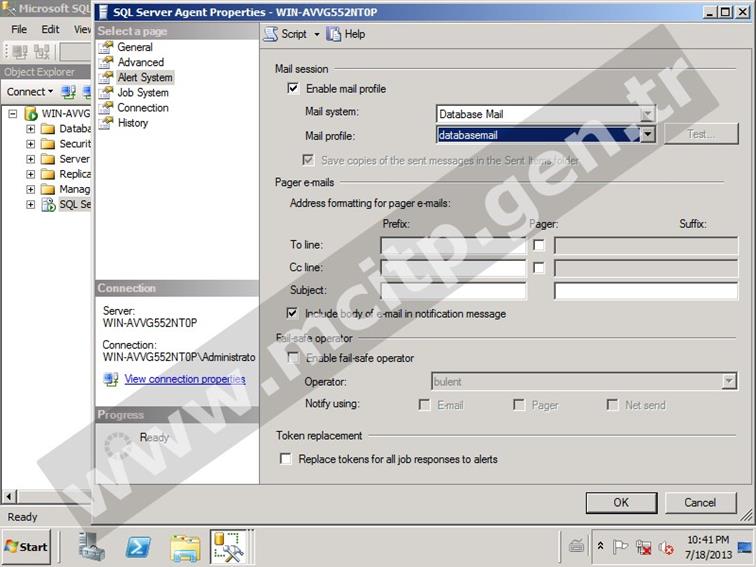Select the WIN-AVVG server node icon
756x567 pixels.
(31, 113)
